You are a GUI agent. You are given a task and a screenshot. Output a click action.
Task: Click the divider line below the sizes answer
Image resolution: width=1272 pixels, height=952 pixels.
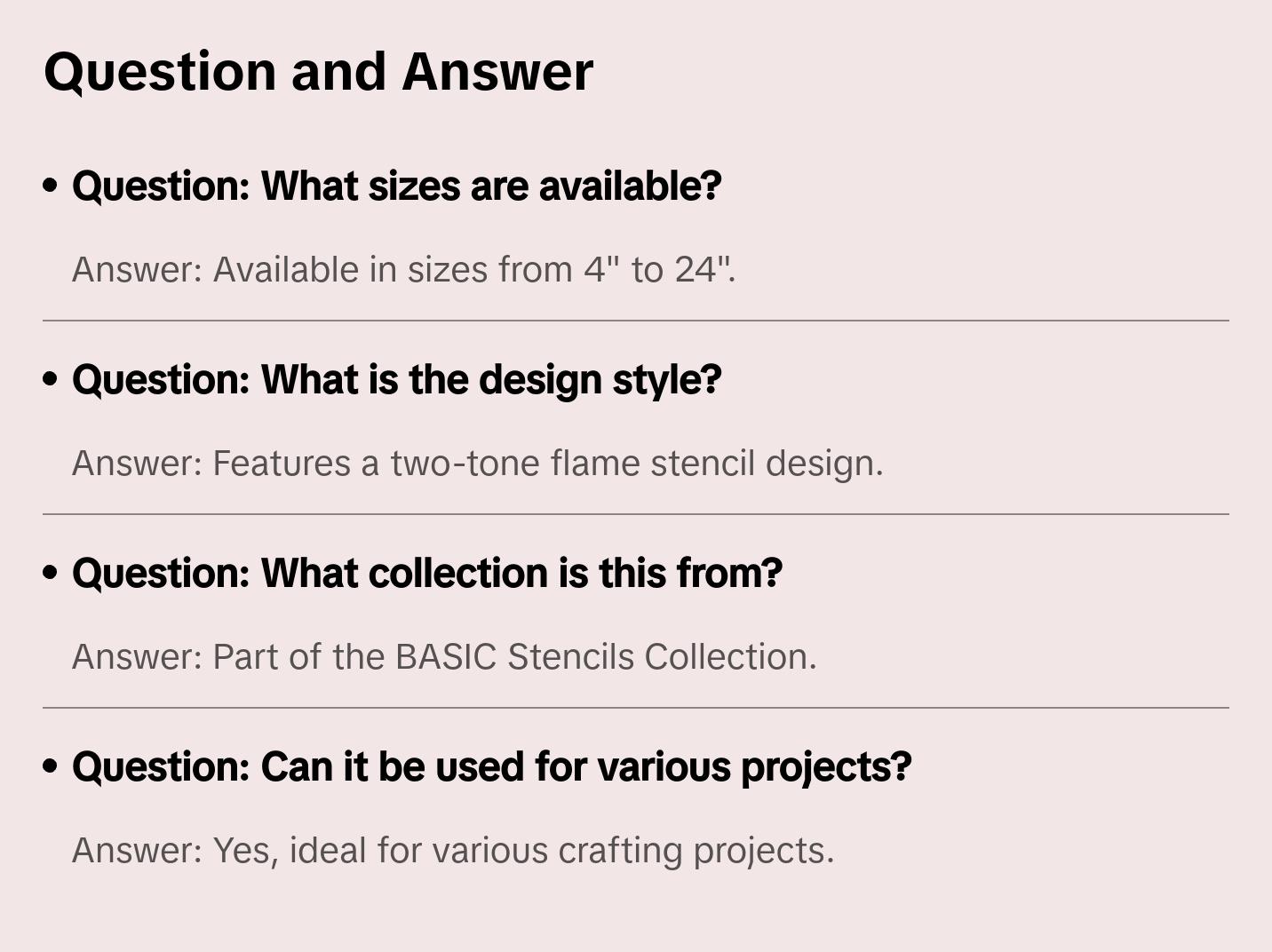636,321
